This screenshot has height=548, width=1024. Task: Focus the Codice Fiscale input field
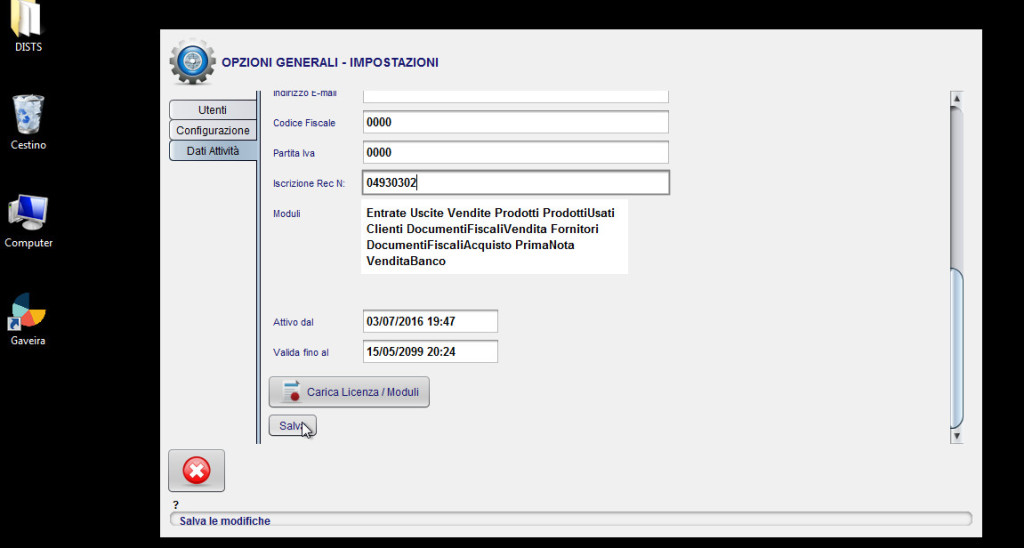[x=516, y=122]
